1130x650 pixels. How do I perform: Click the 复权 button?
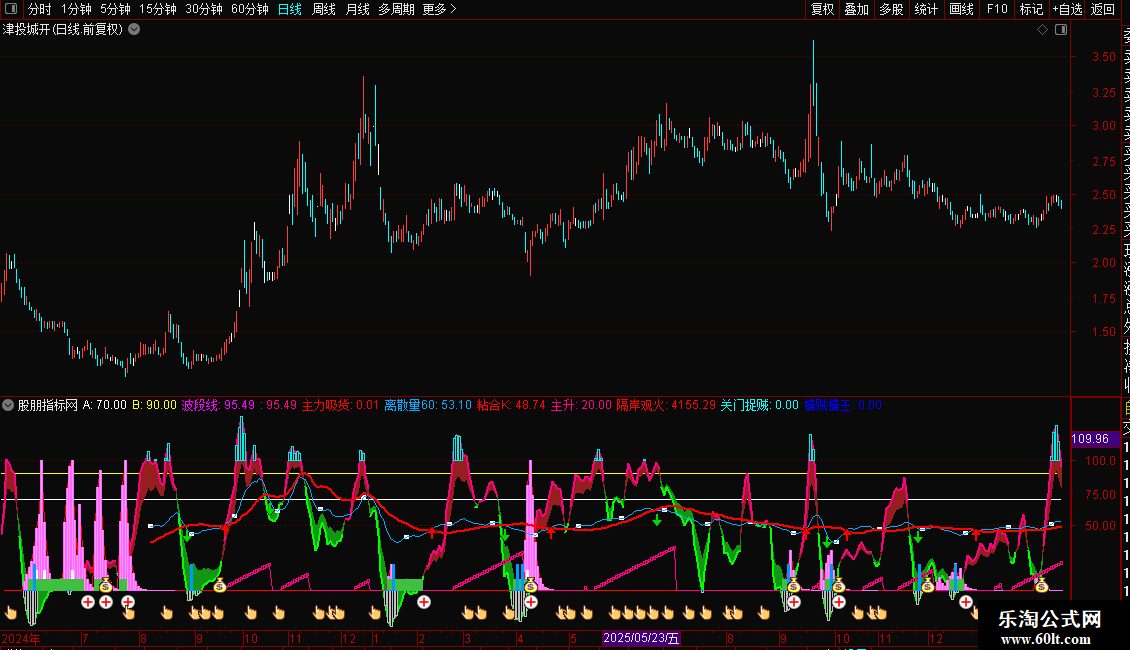822,9
